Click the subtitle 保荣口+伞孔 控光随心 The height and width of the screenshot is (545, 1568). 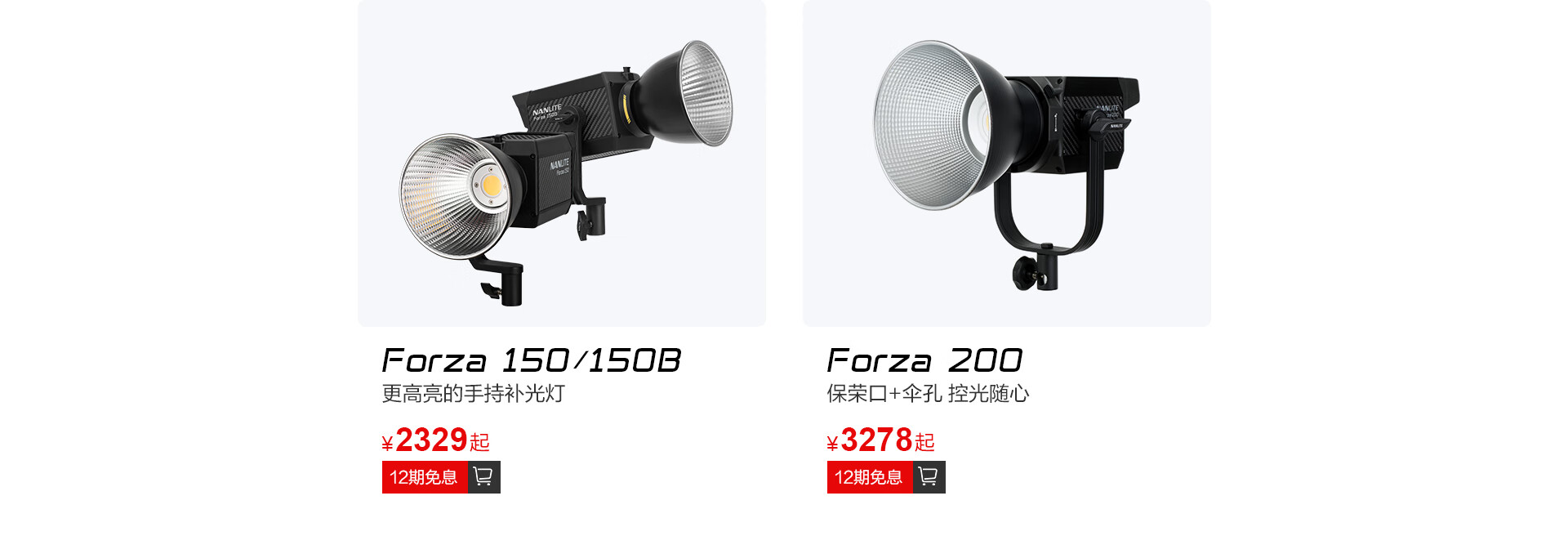[928, 394]
